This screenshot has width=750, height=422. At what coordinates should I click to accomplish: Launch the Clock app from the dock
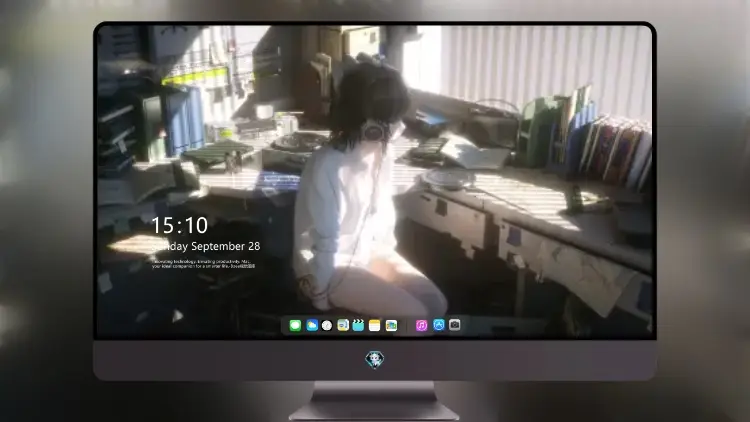tap(327, 325)
